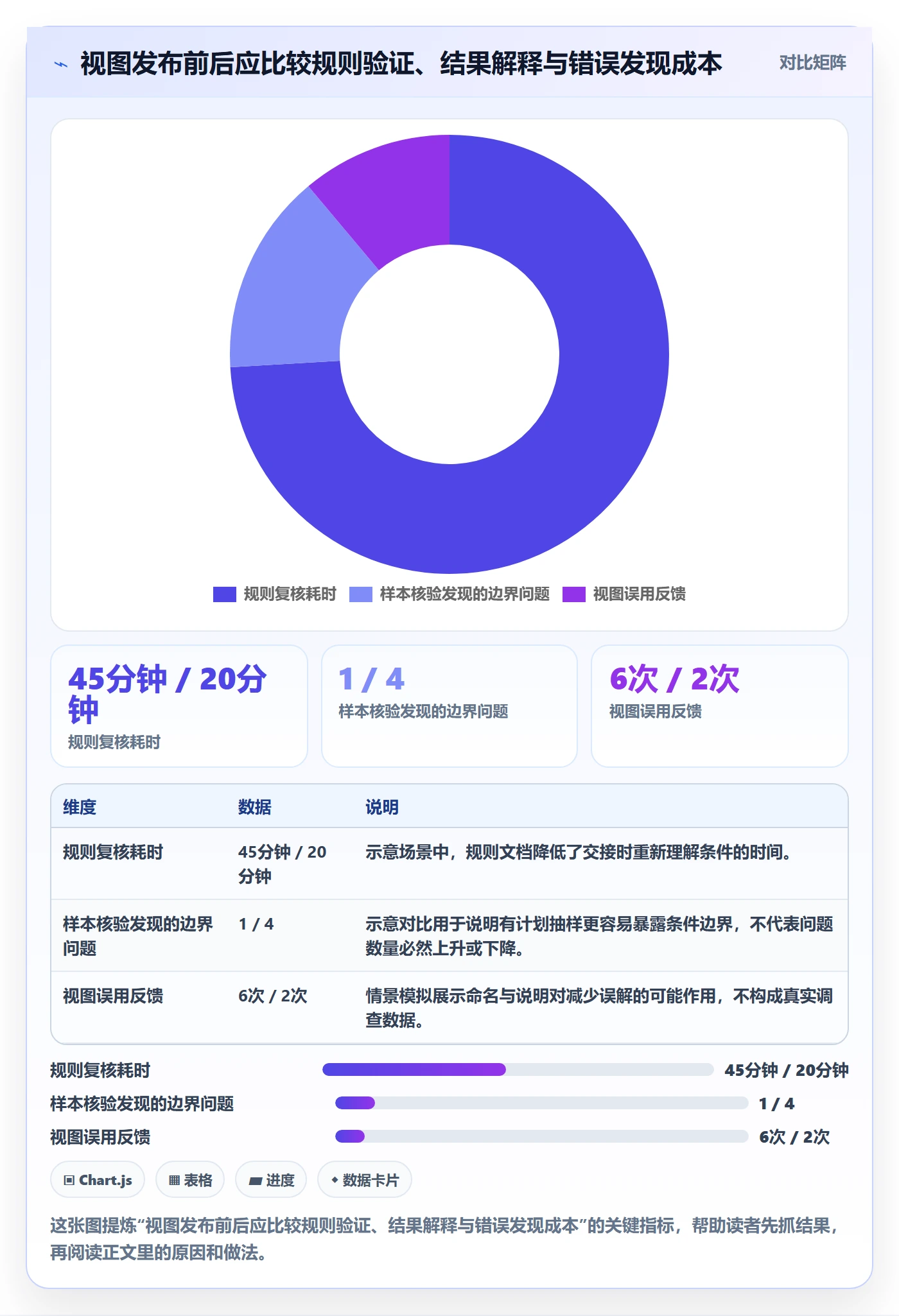Click the 对比矩阵 label in header
This screenshot has height=1316, width=899.
pos(812,63)
